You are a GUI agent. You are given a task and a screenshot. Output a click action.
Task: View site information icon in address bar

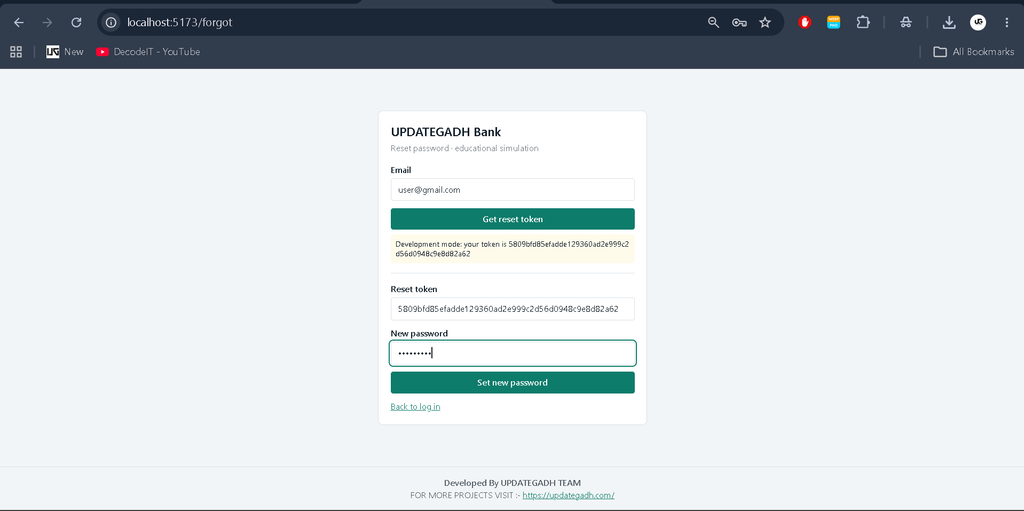click(112, 22)
